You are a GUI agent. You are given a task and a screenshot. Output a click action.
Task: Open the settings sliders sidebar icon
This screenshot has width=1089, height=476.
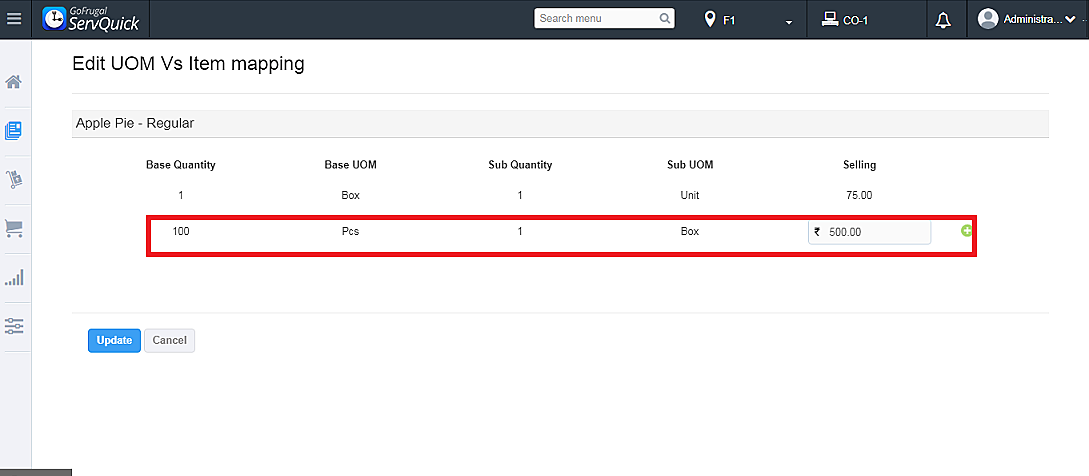click(14, 326)
